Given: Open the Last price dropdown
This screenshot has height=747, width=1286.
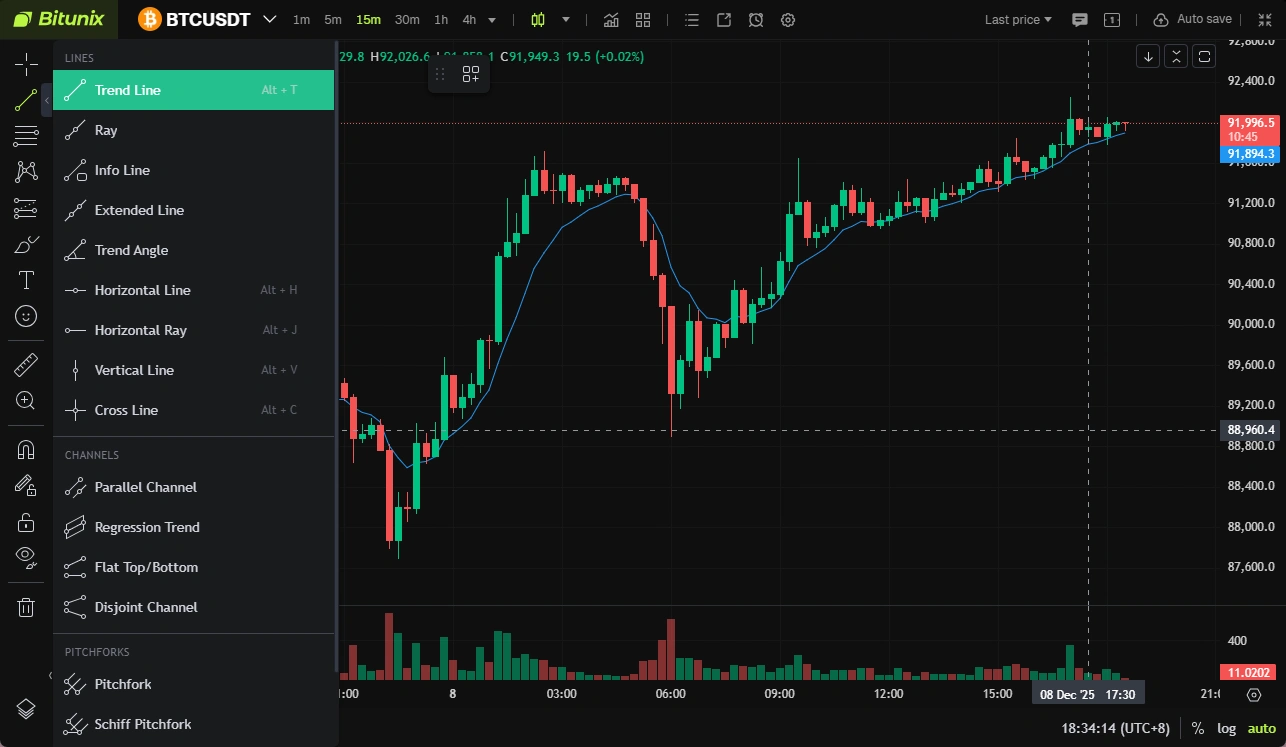Looking at the screenshot, I should (1018, 20).
